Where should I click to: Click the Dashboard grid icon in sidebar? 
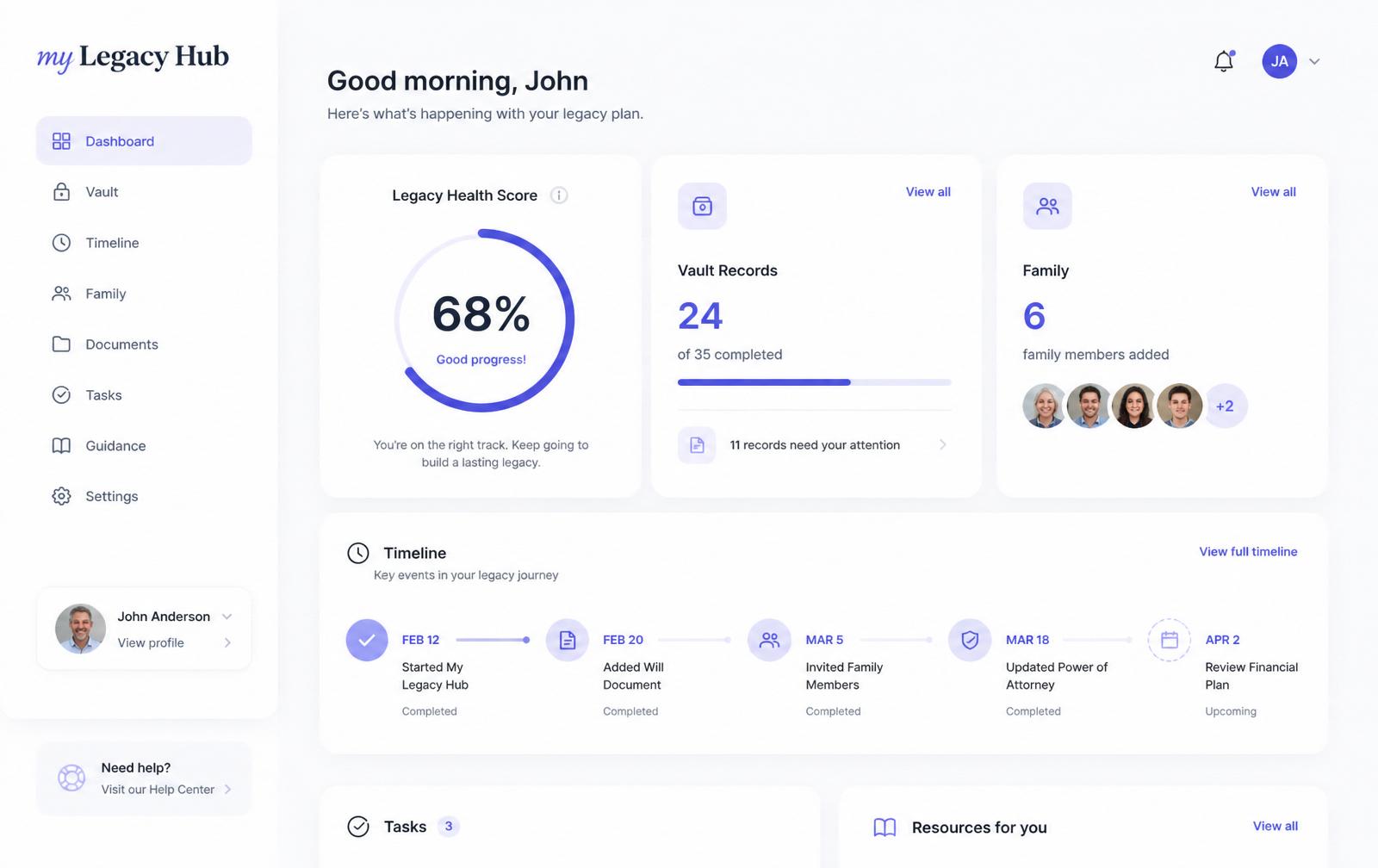click(x=61, y=141)
